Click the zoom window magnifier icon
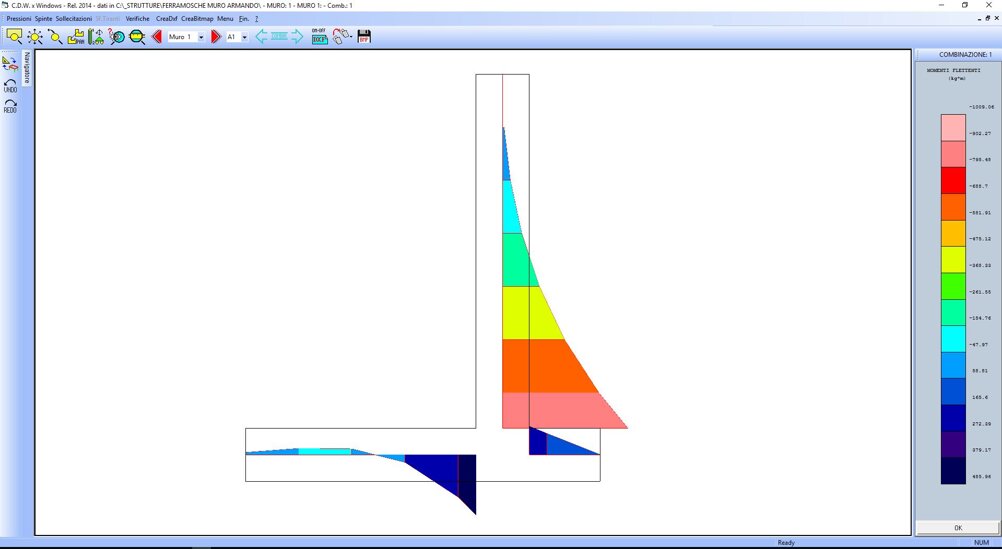Image resolution: width=1002 pixels, height=549 pixels. pyautogui.click(x=14, y=36)
